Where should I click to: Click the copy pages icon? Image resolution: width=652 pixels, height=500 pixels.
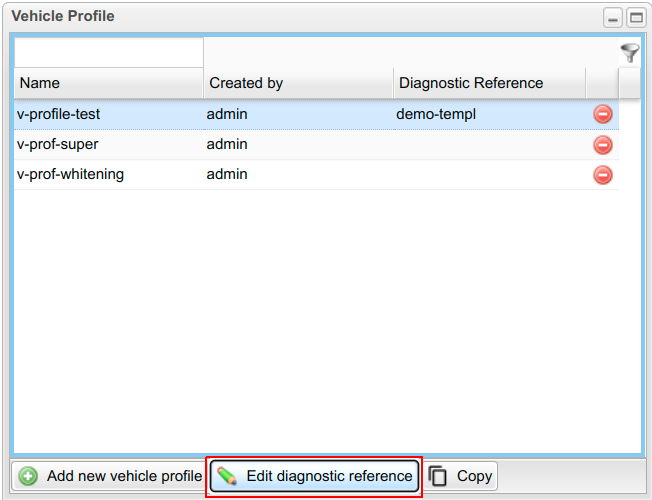[438, 476]
